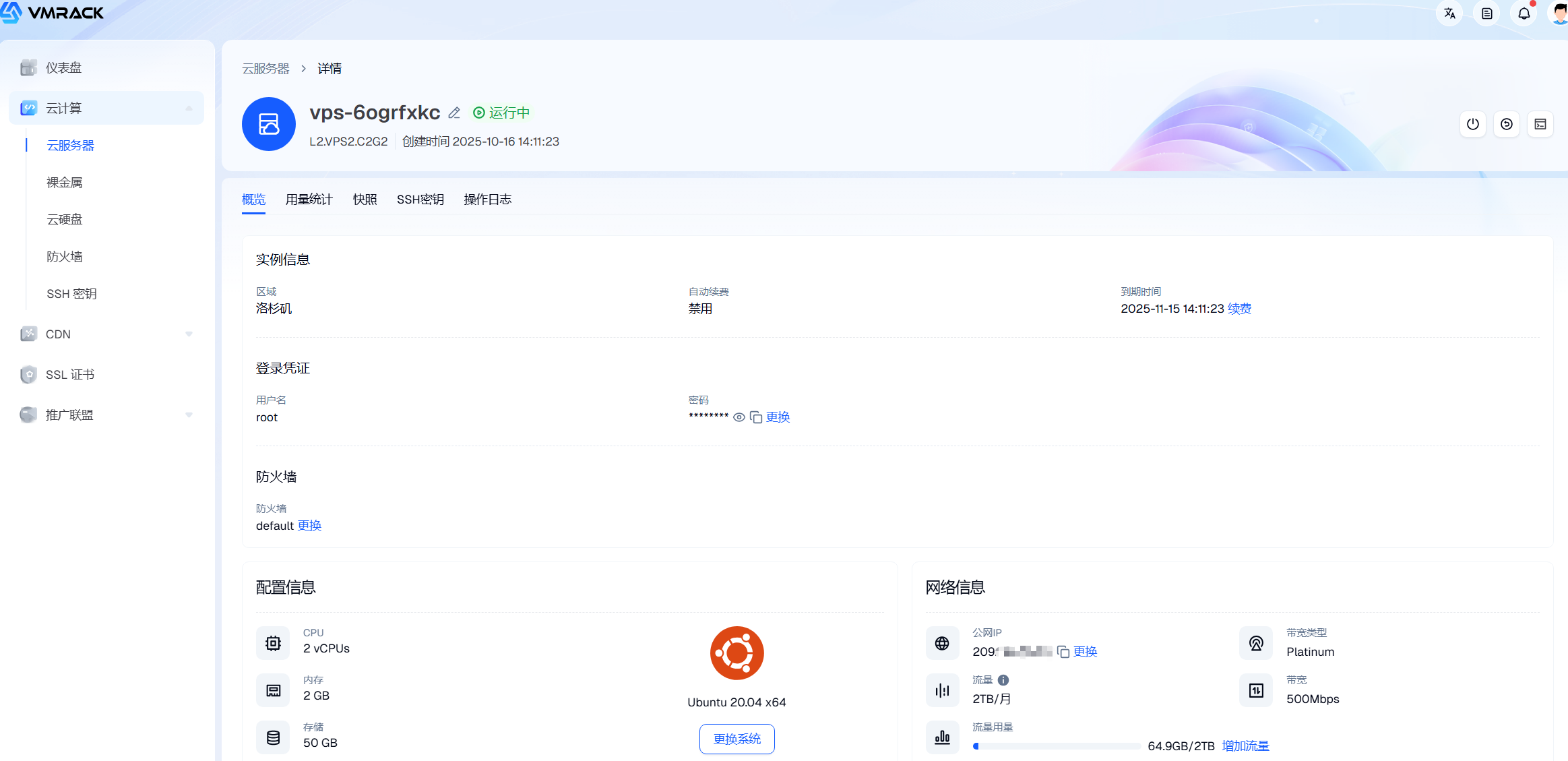Copy the password using the copy icon
Image resolution: width=1568 pixels, height=761 pixels.
(756, 417)
